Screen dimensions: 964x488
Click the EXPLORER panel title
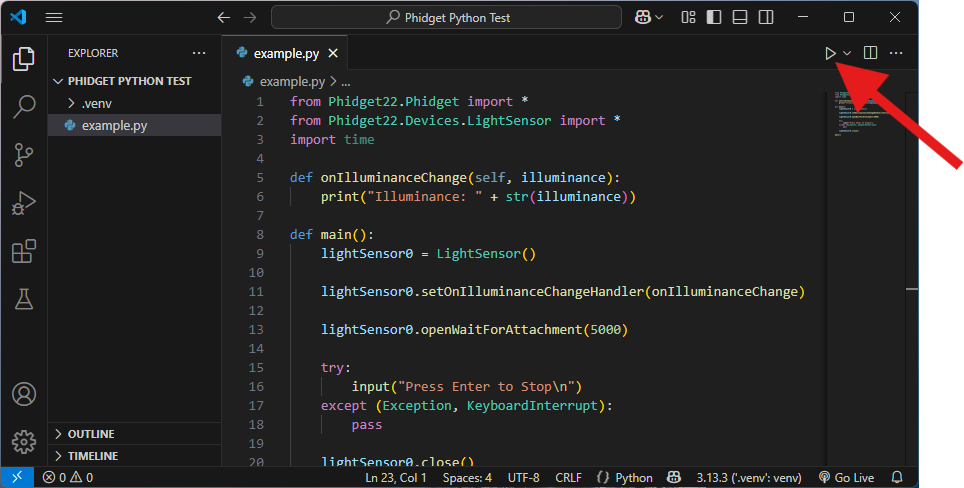point(93,53)
